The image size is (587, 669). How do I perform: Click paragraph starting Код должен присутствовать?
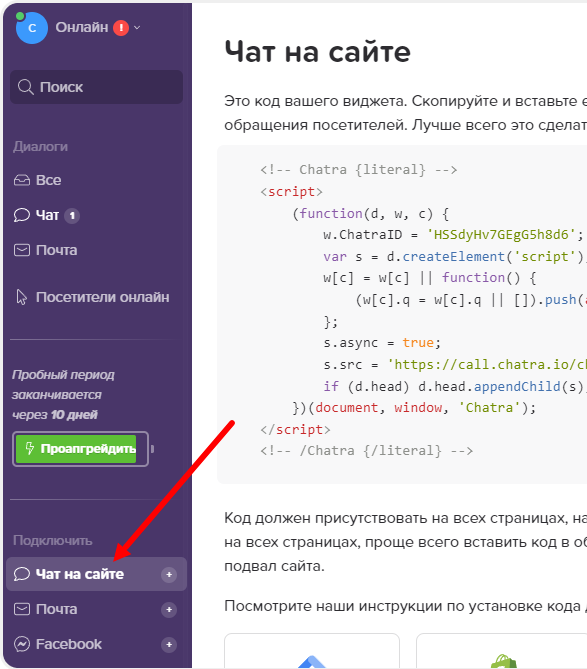(x=405, y=542)
